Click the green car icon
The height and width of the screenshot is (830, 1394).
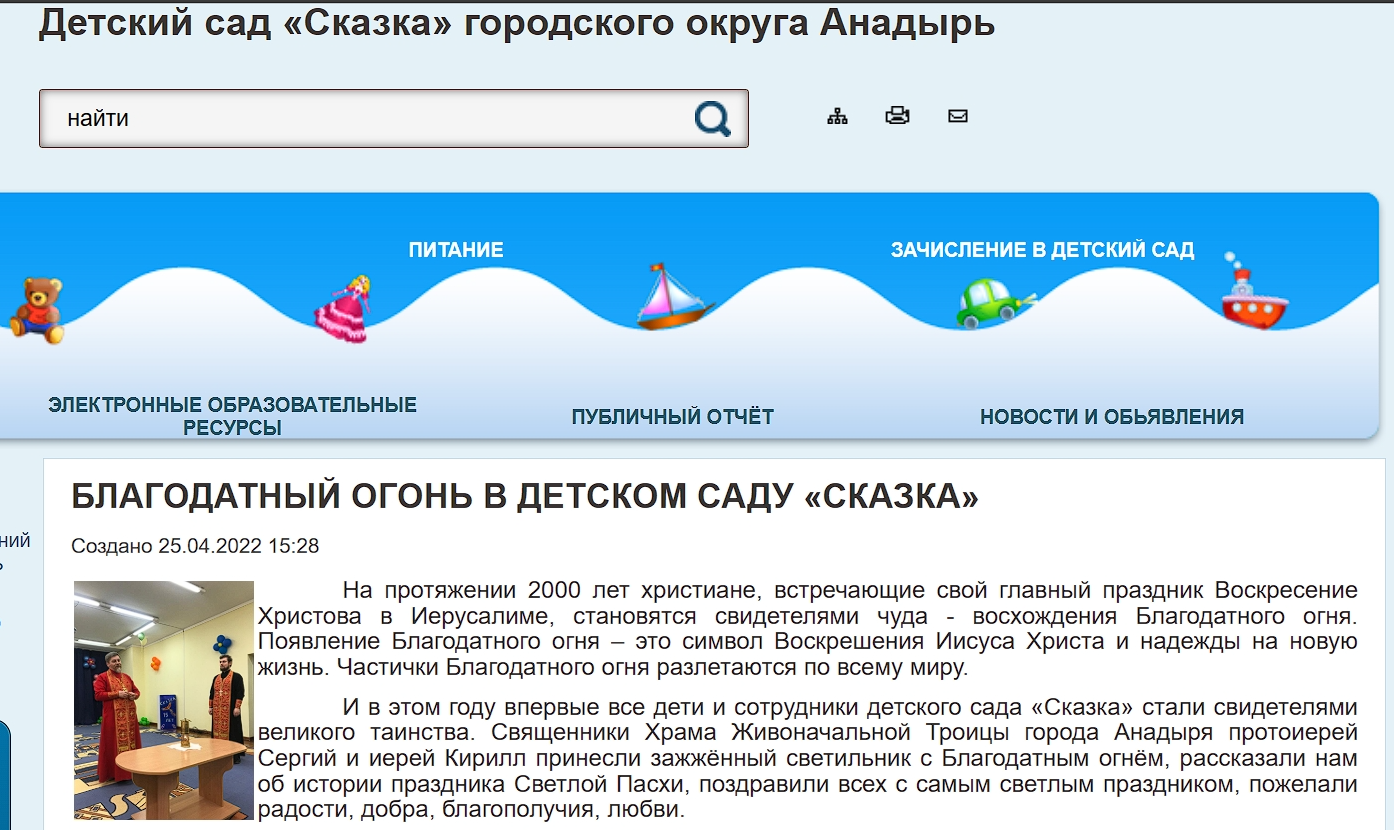993,304
